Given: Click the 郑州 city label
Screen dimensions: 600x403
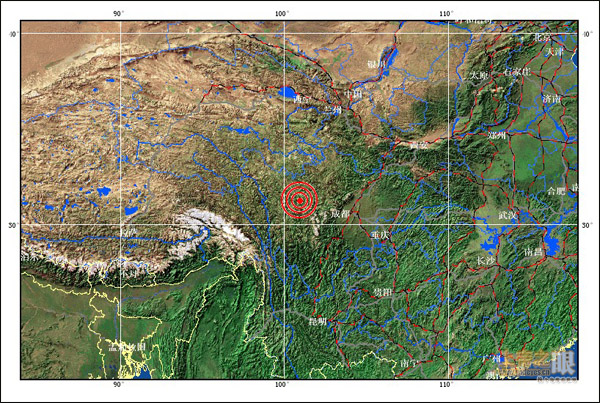Looking at the screenshot, I should pos(497,135).
